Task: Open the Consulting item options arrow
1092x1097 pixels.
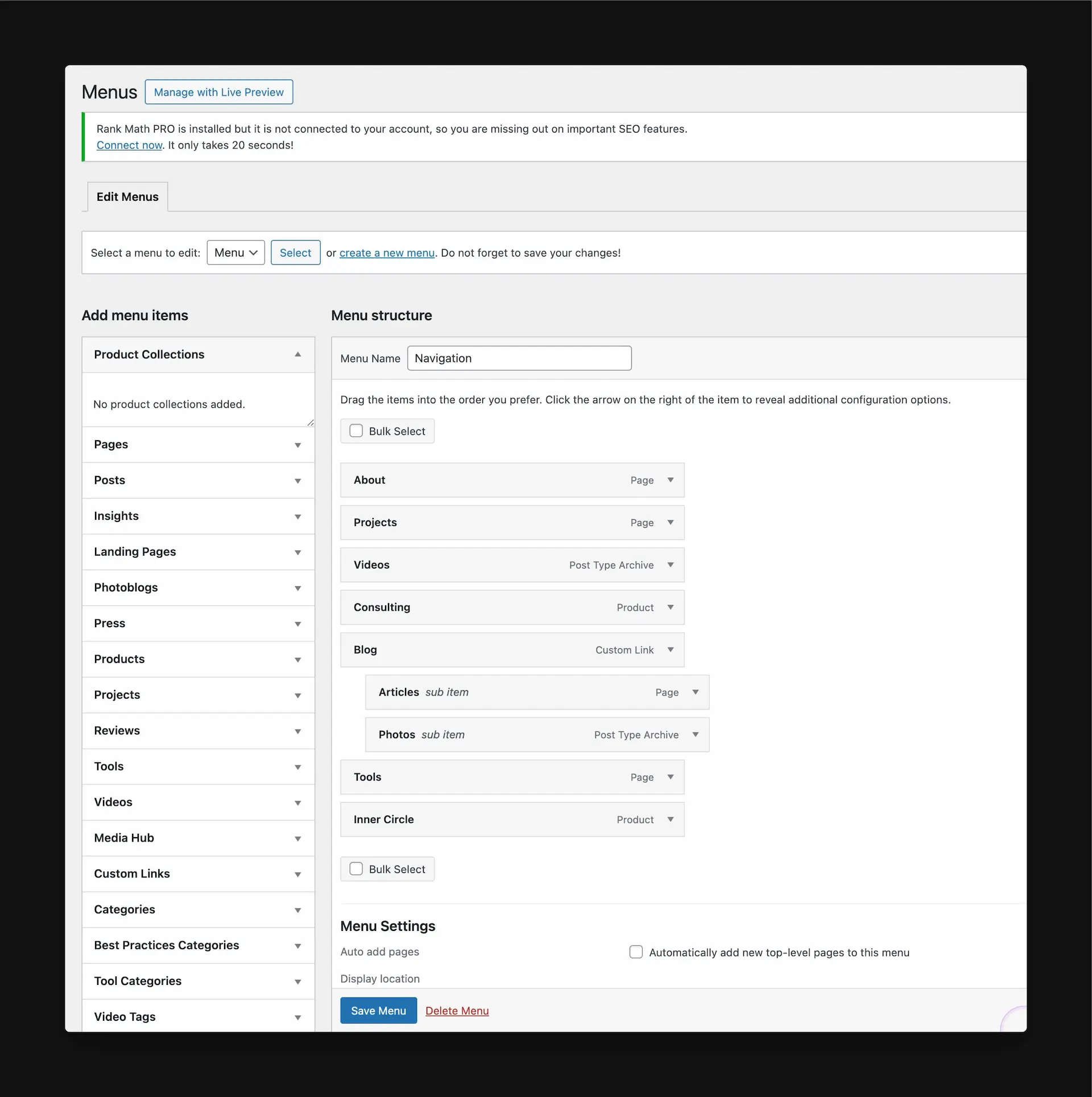Action: (671, 607)
